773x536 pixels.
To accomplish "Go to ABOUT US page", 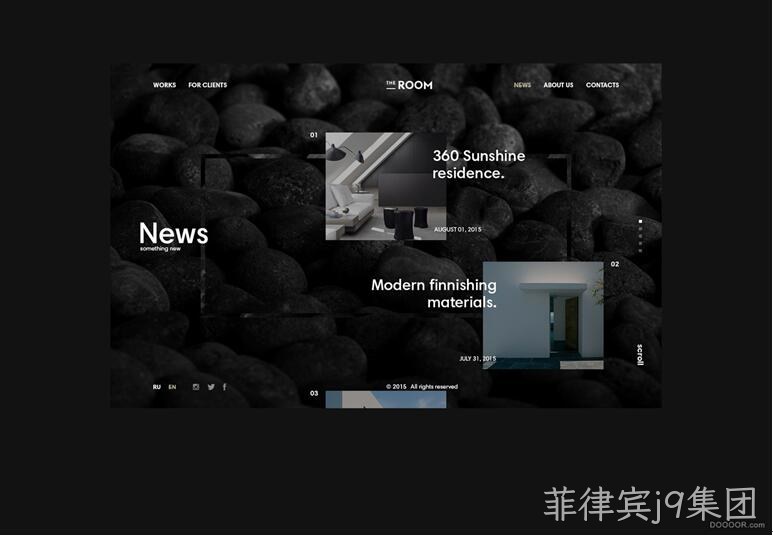I will [558, 85].
